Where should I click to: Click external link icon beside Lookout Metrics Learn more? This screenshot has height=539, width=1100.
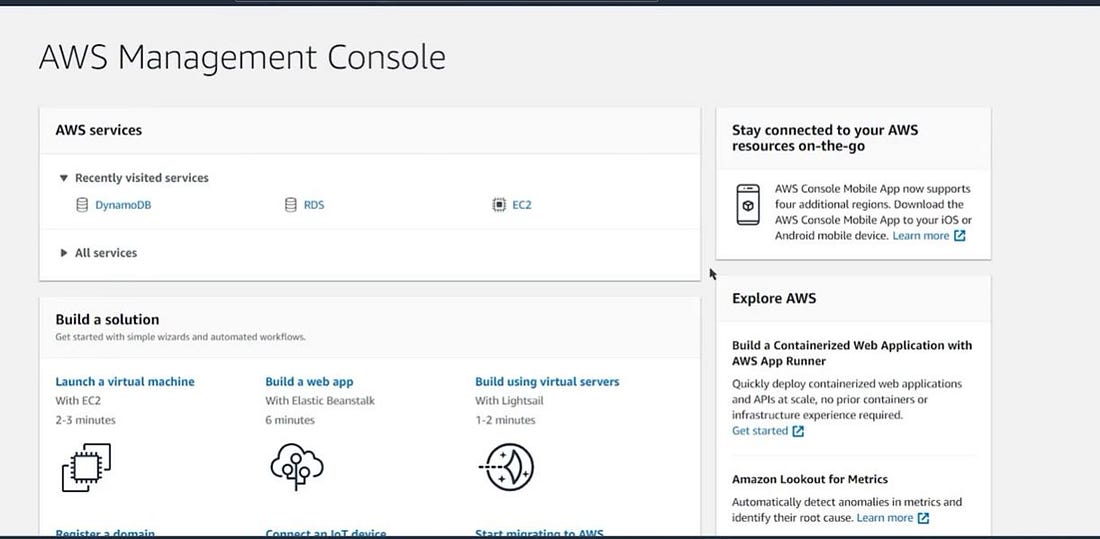[923, 518]
